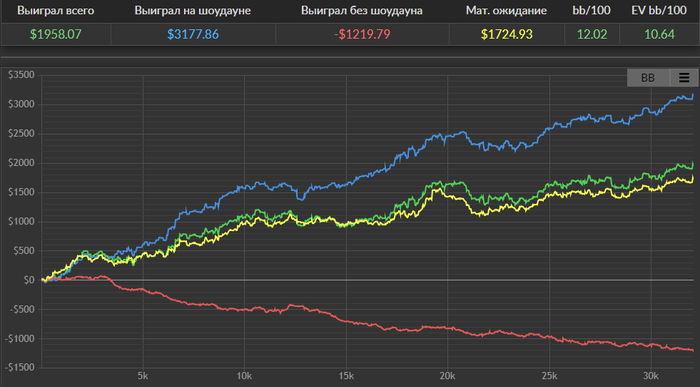
Task: Open the chart hamburger menu
Action: point(684,78)
